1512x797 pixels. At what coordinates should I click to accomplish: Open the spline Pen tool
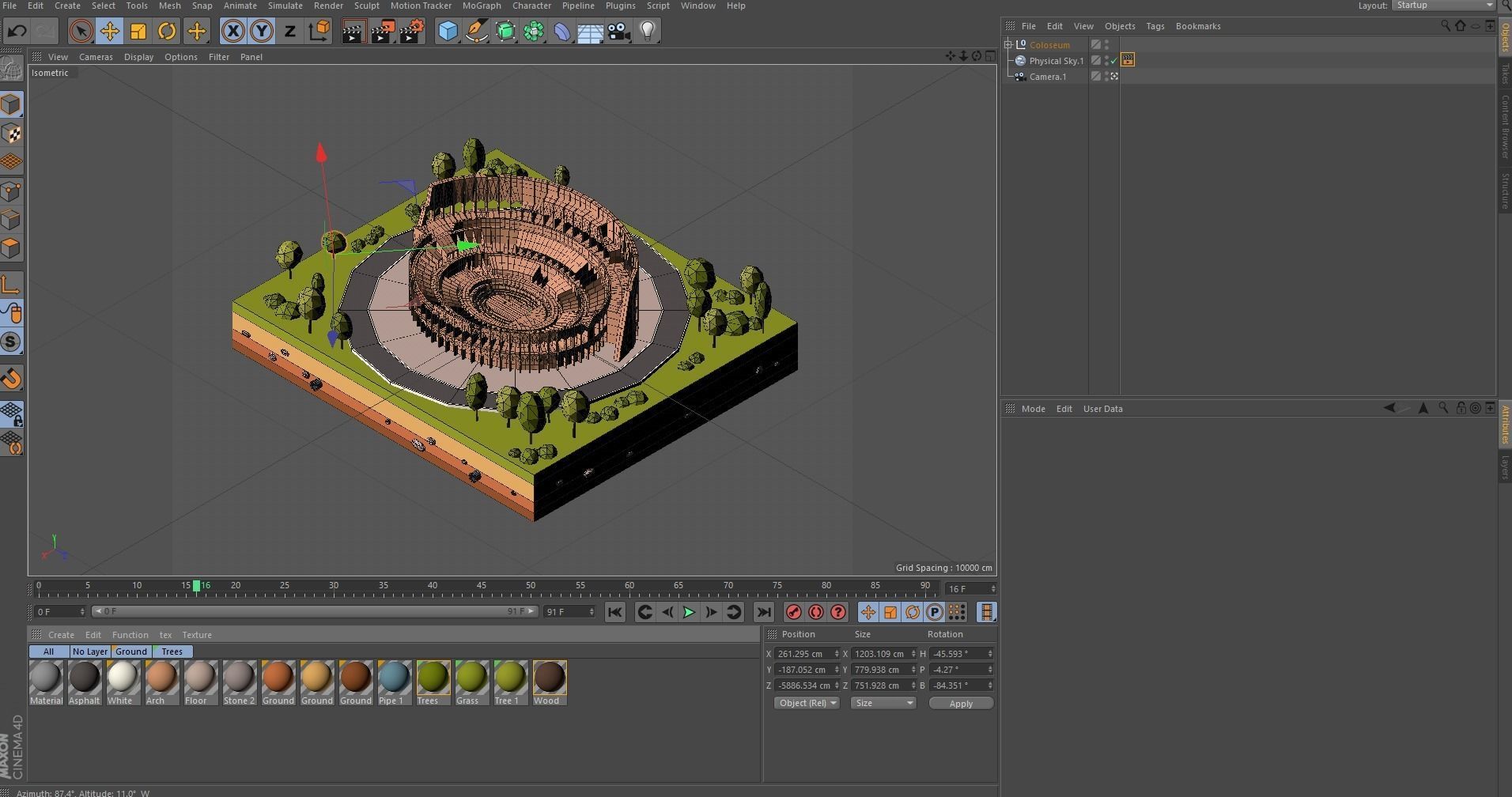point(477,32)
